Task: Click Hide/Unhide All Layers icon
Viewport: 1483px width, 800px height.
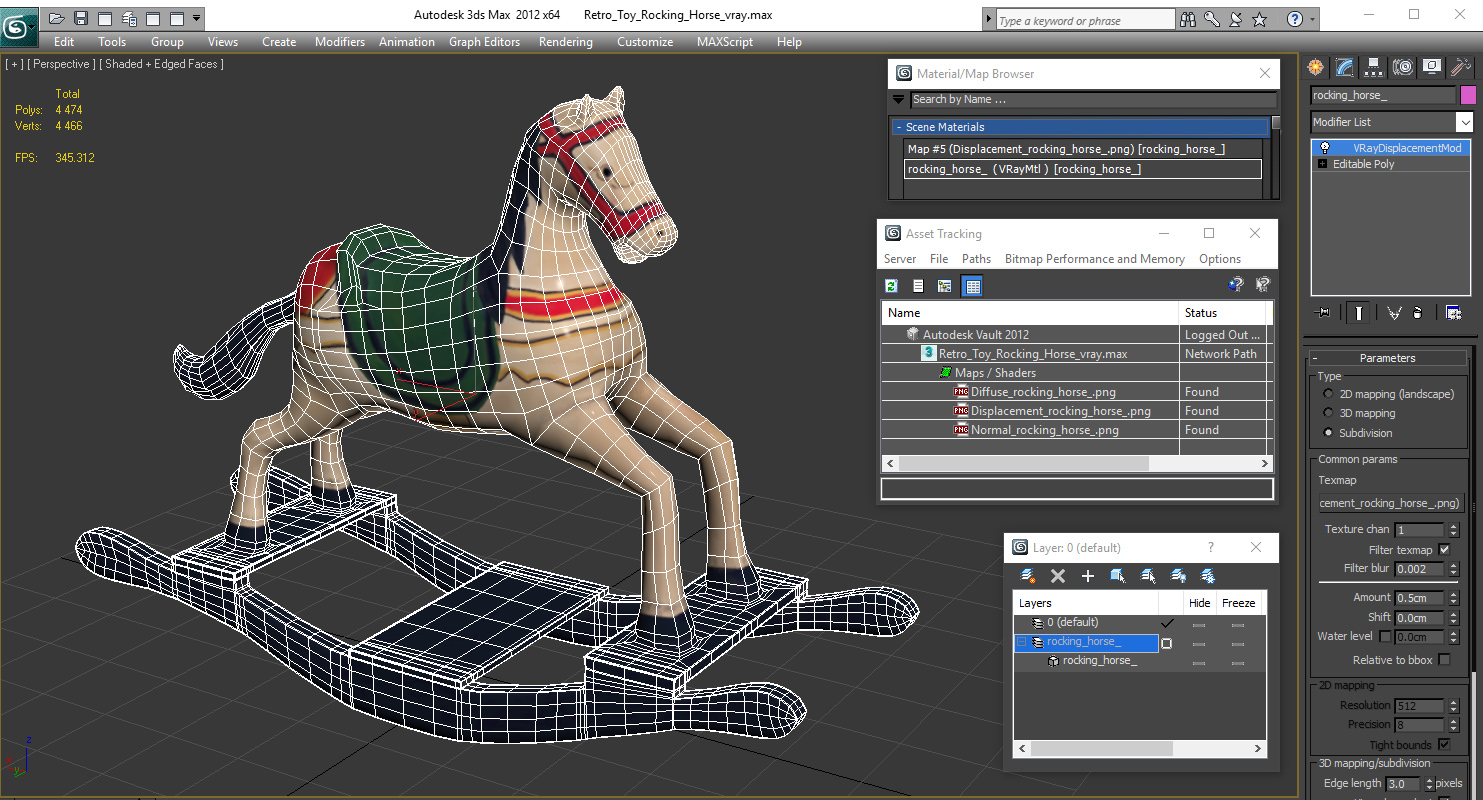Action: pyautogui.click(x=1178, y=576)
